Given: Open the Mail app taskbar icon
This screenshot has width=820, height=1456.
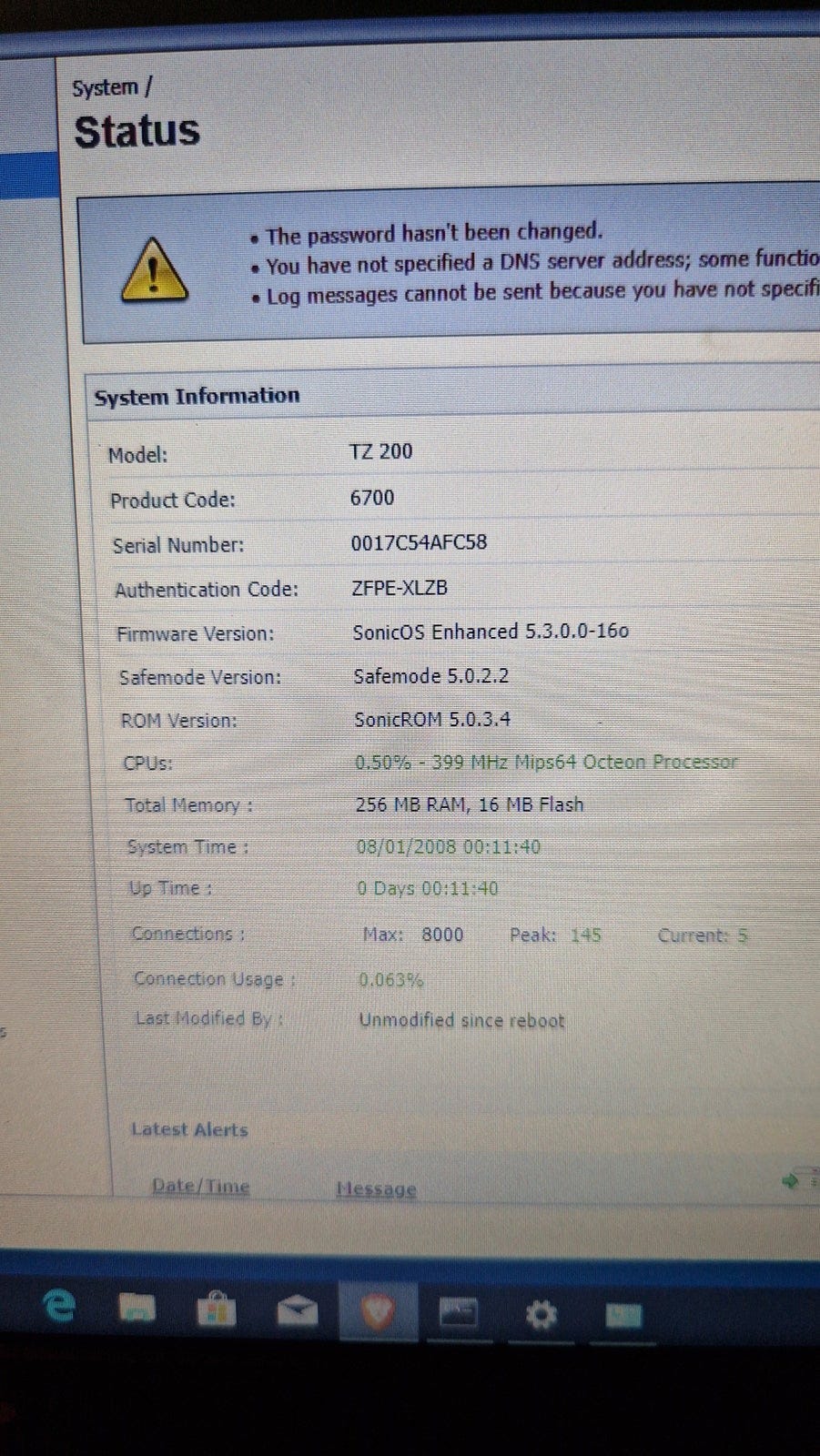Looking at the screenshot, I should (297, 1311).
